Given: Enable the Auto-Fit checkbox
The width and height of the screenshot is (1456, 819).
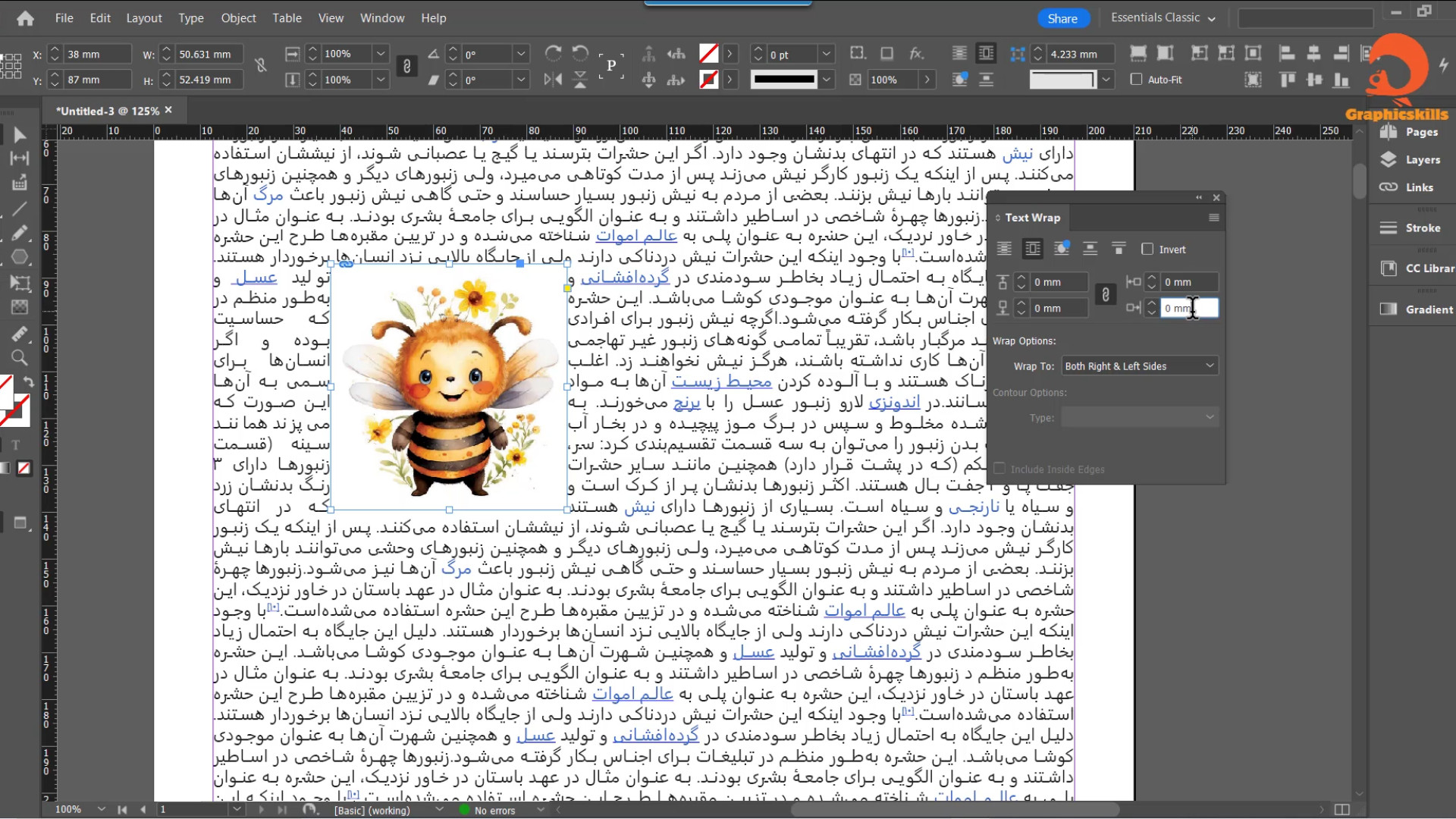Looking at the screenshot, I should coord(1136,79).
